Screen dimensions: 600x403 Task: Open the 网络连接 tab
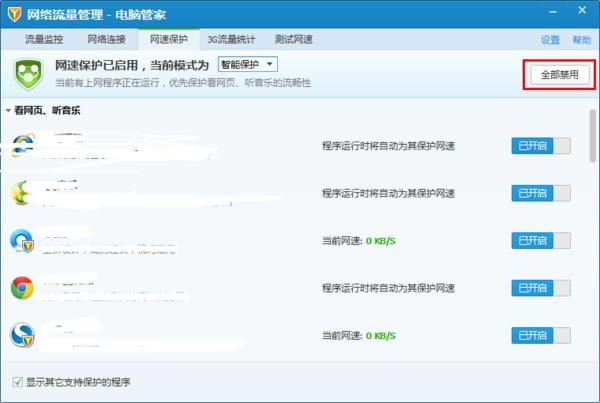coord(107,40)
